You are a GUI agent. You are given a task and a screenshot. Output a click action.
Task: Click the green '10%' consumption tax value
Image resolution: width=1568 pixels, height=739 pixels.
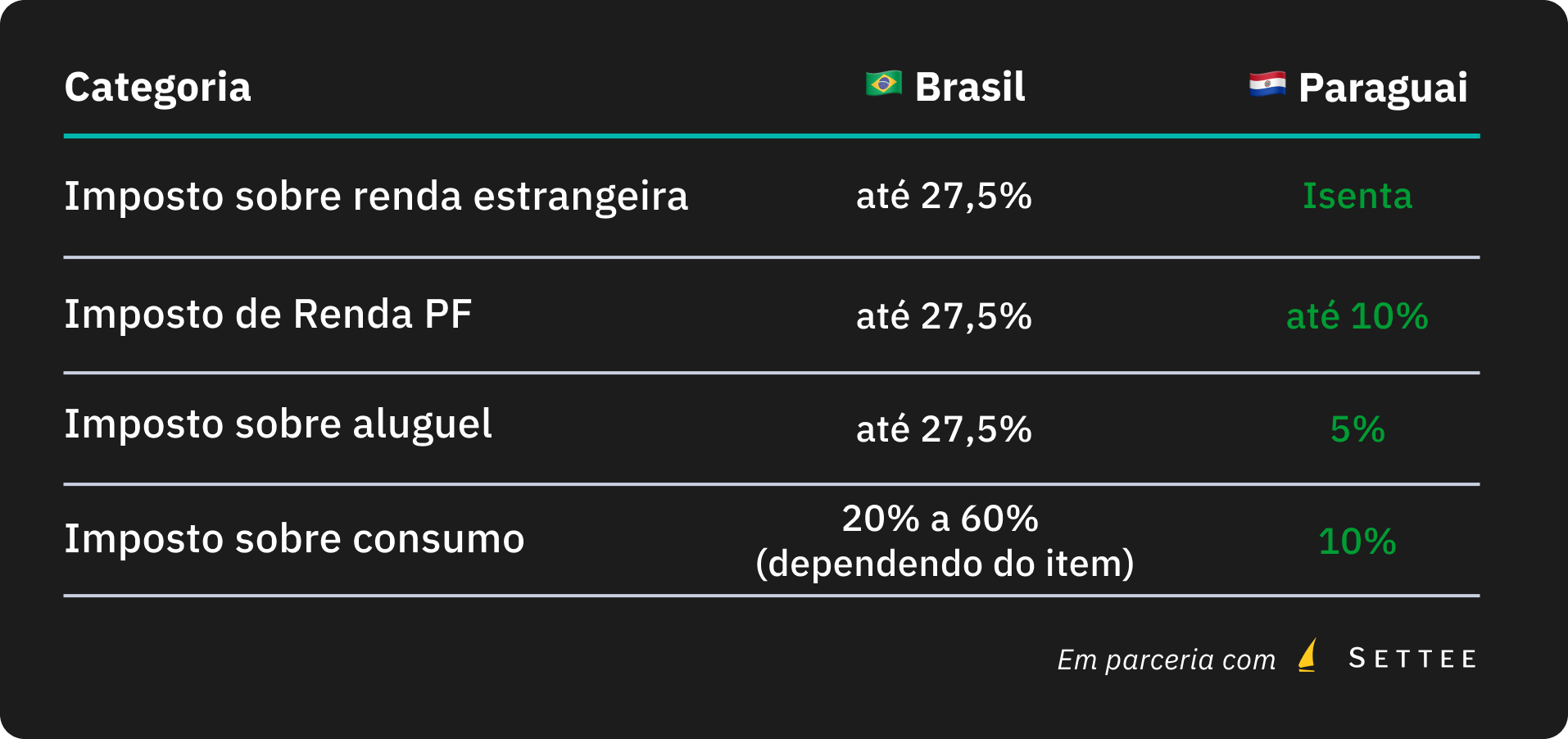click(1357, 542)
